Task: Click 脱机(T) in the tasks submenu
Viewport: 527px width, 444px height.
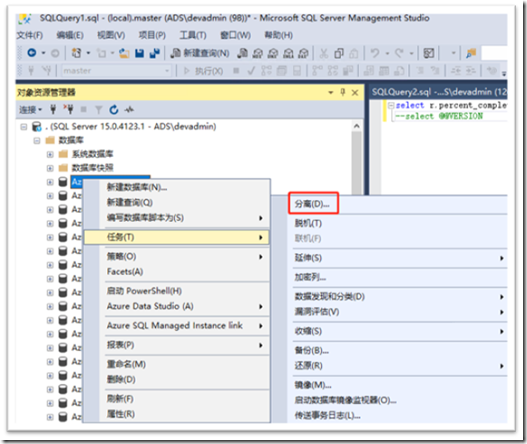Action: click(x=308, y=224)
